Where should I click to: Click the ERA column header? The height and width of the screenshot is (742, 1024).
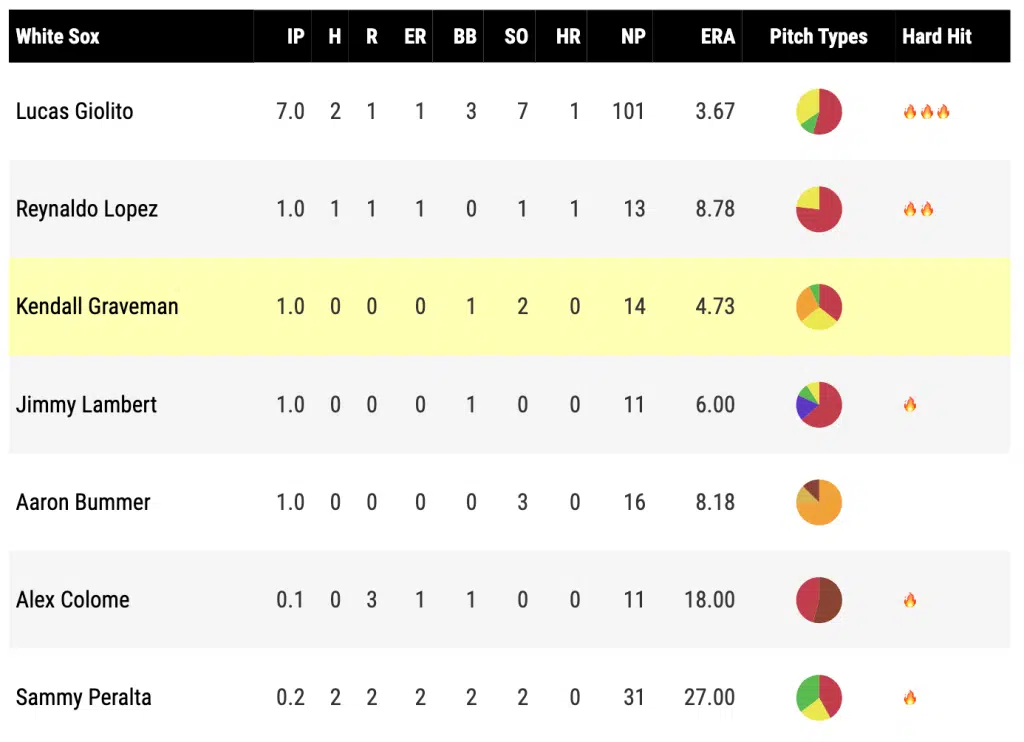coord(717,37)
